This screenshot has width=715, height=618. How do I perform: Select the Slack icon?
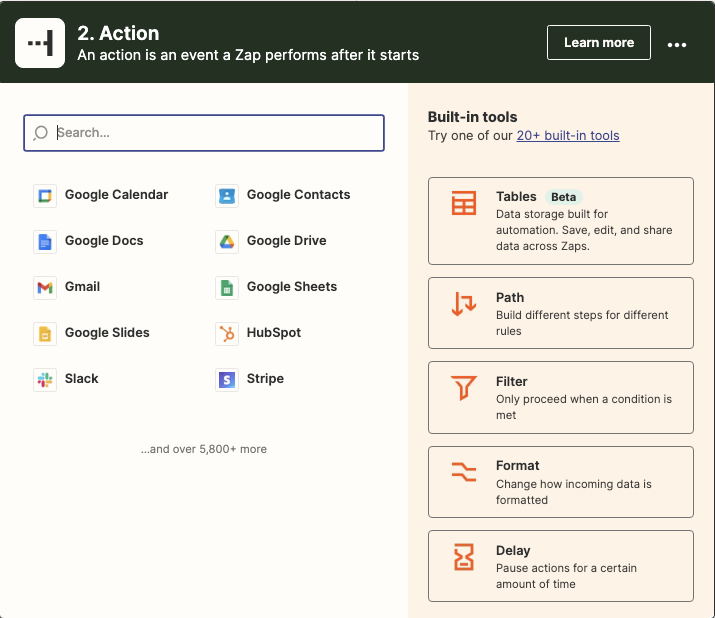tap(45, 380)
